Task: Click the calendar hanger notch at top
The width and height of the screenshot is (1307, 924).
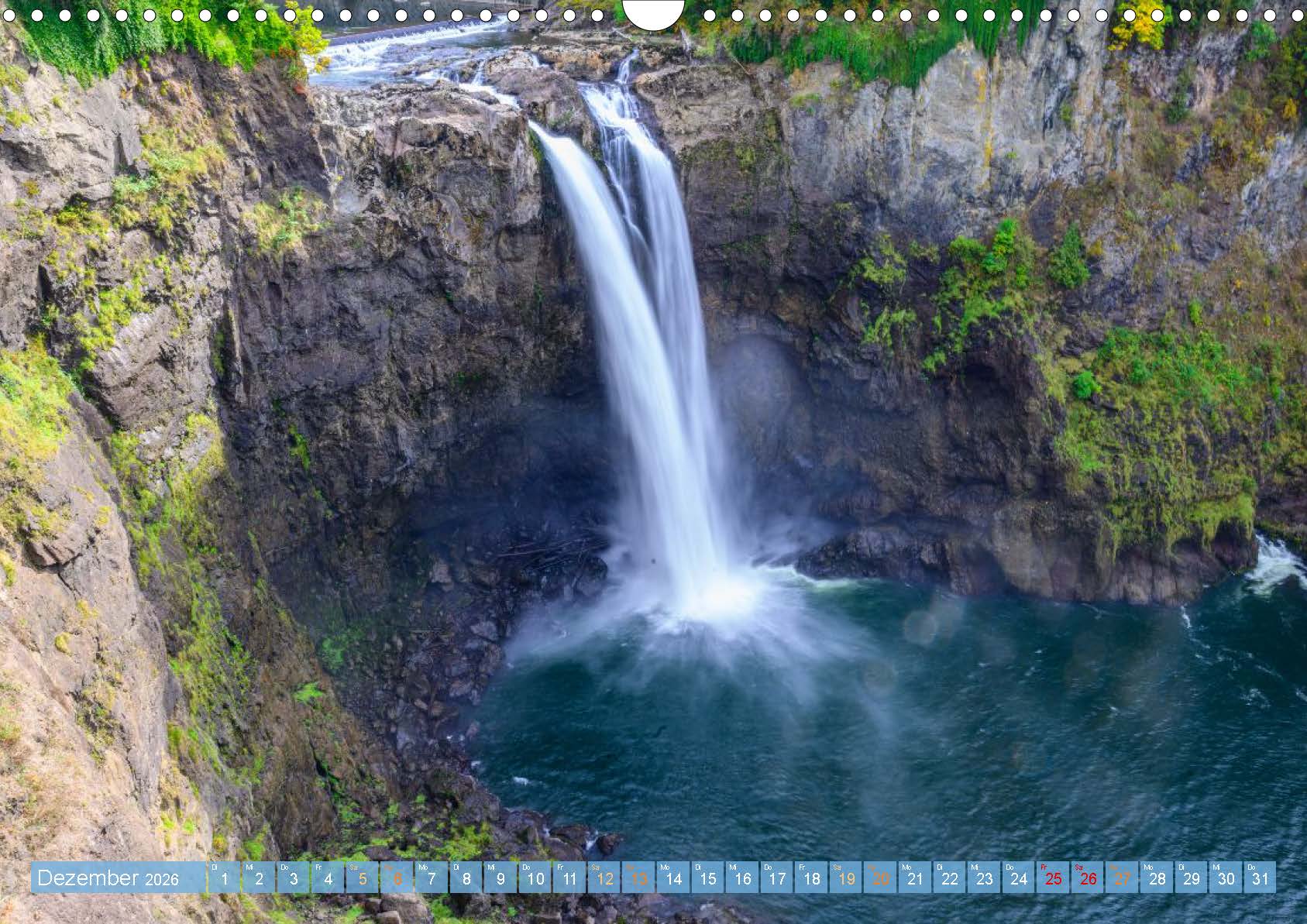Action: [x=653, y=12]
